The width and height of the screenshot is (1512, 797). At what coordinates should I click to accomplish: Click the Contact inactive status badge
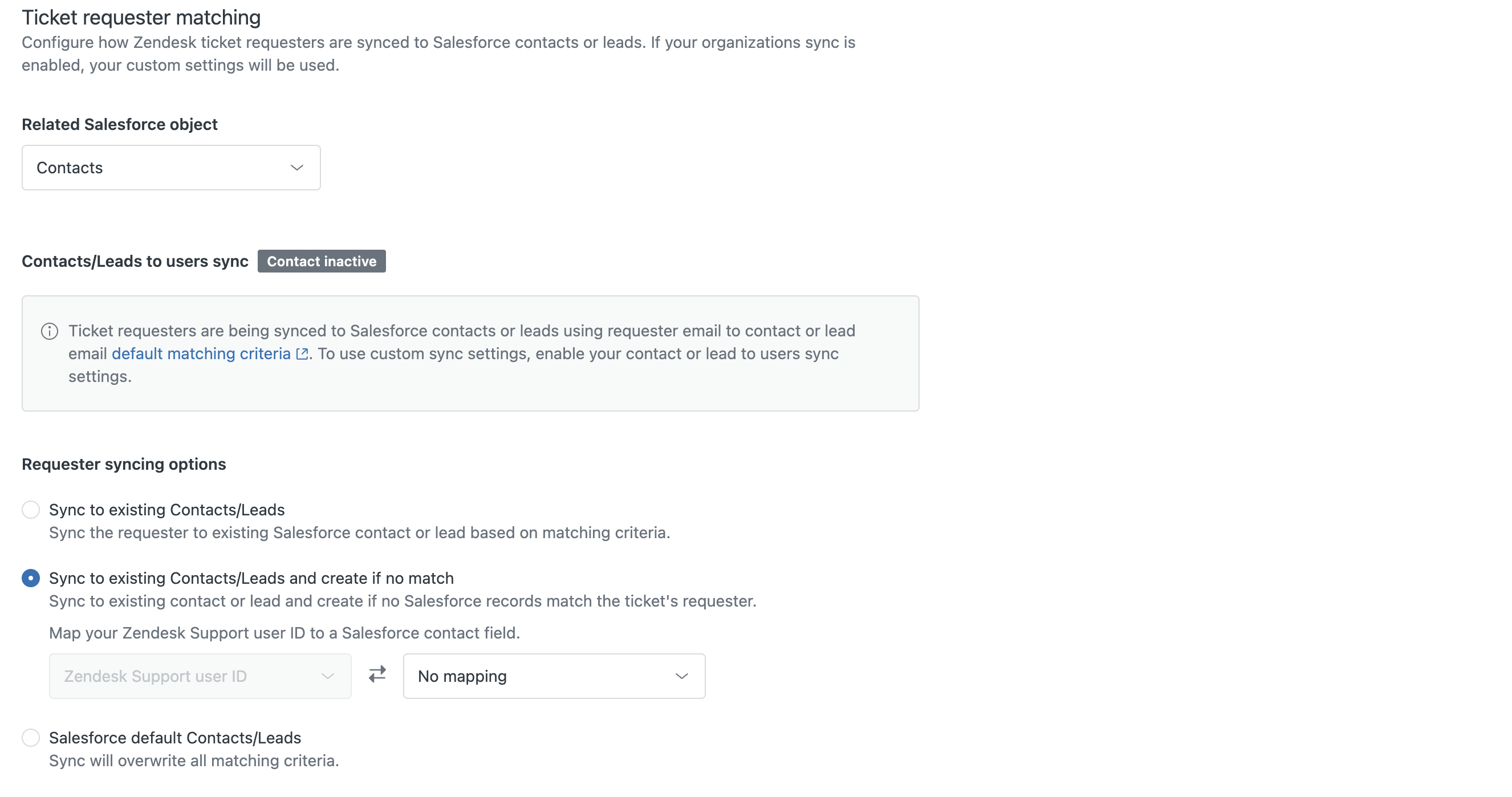(322, 261)
